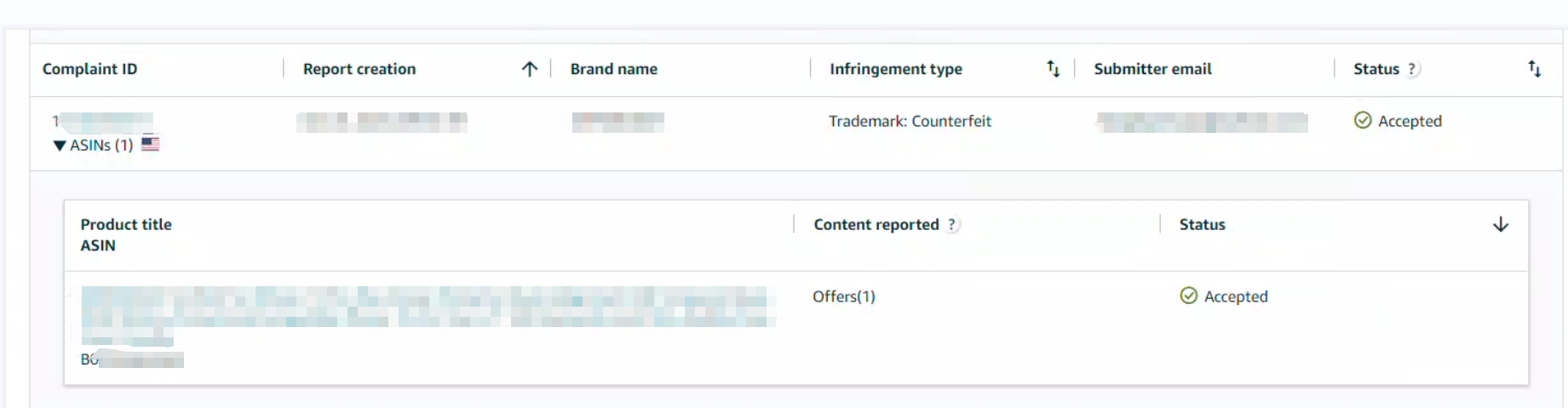Click sort arrows beside top Status column
Screen dimensions: 1568x408
[x=1535, y=69]
